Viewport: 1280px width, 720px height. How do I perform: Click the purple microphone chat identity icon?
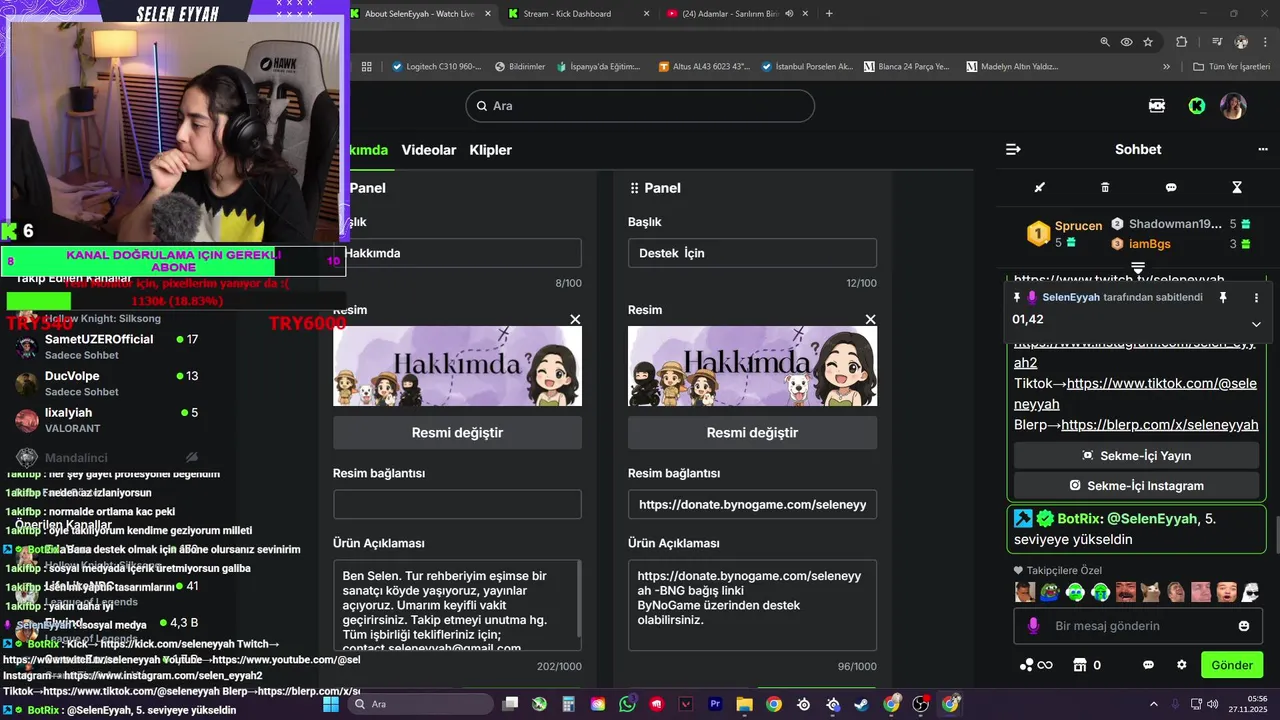pos(1034,626)
